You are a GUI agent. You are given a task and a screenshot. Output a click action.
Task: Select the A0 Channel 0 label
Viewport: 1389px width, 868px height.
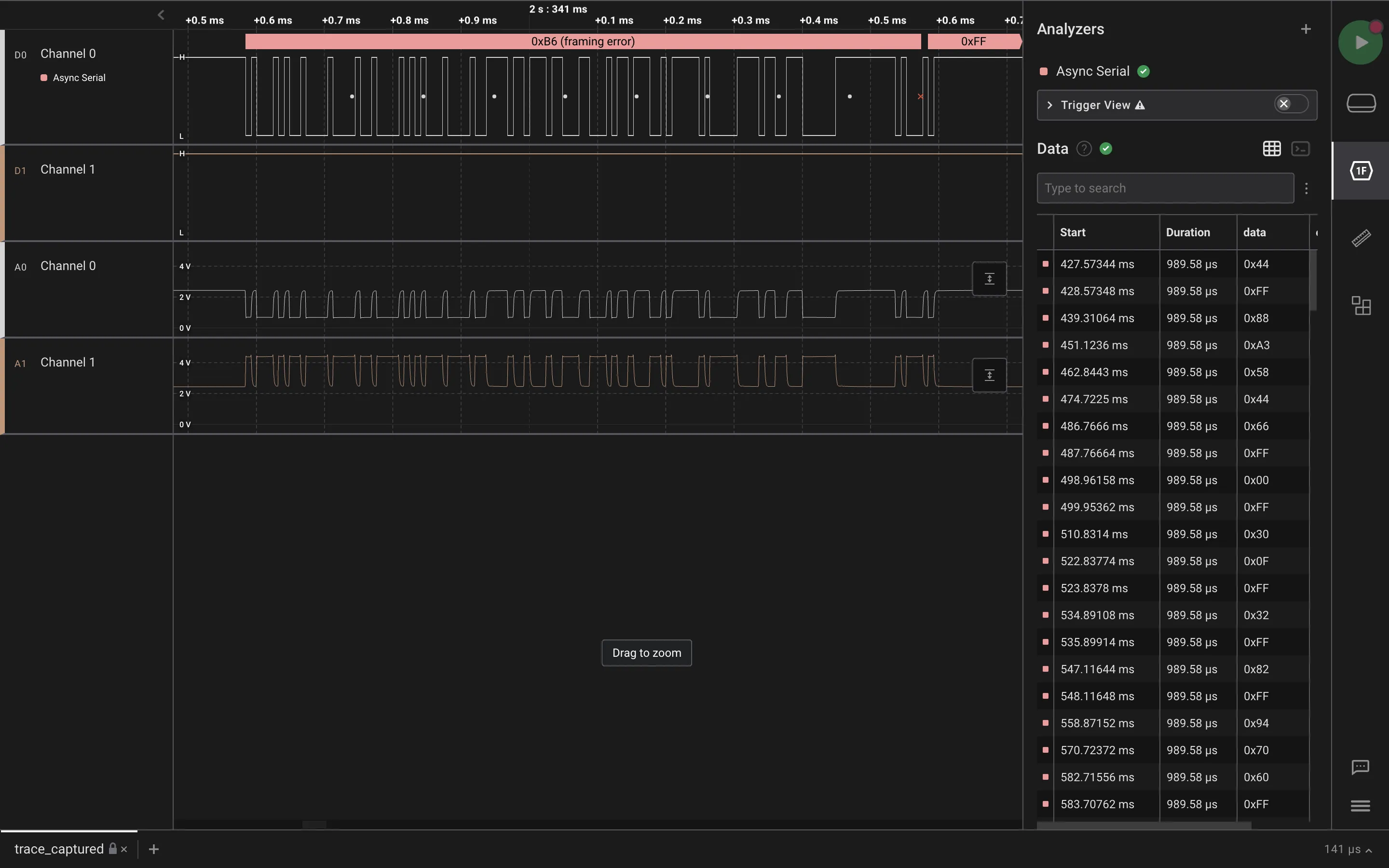(68, 266)
